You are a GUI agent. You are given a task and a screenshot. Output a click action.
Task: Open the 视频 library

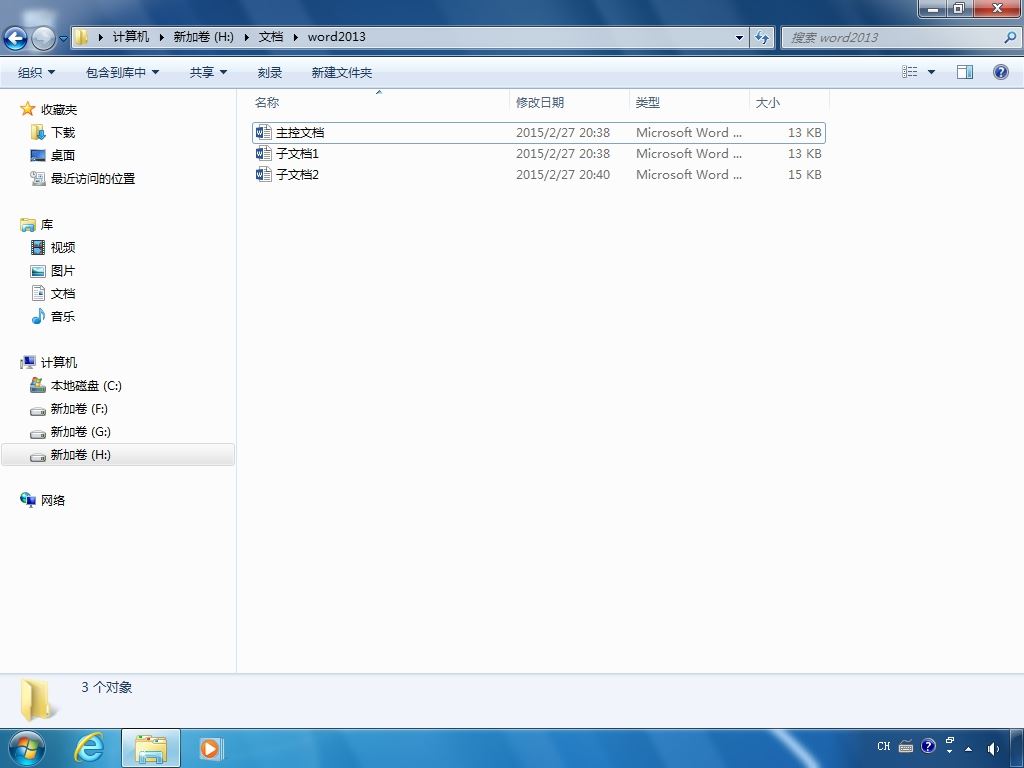click(63, 248)
